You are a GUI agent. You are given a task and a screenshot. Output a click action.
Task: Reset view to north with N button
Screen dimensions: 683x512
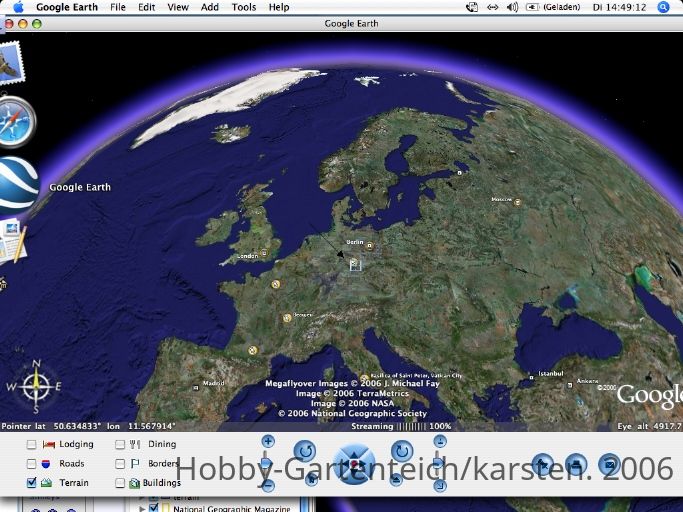pos(311,479)
